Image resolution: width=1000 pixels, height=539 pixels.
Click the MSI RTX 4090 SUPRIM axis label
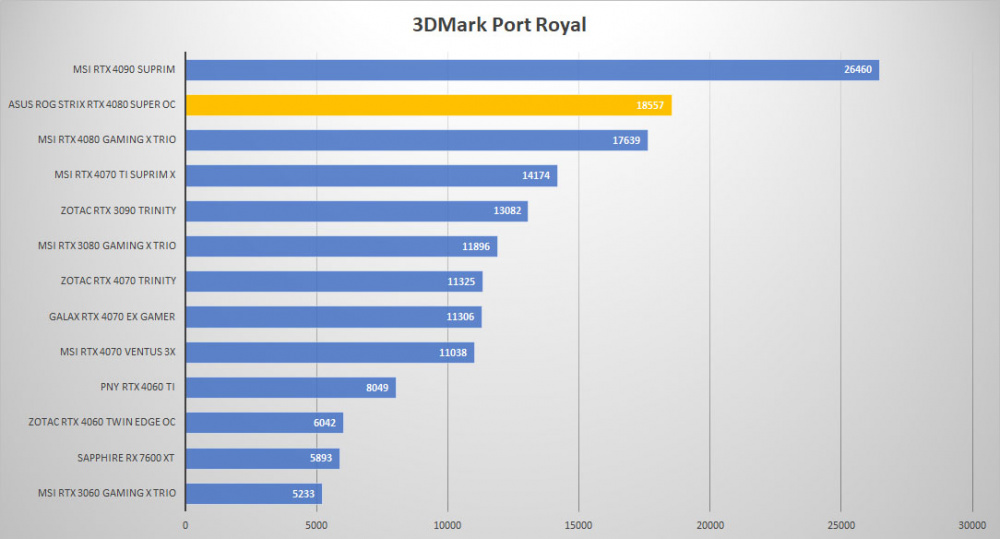coord(124,69)
